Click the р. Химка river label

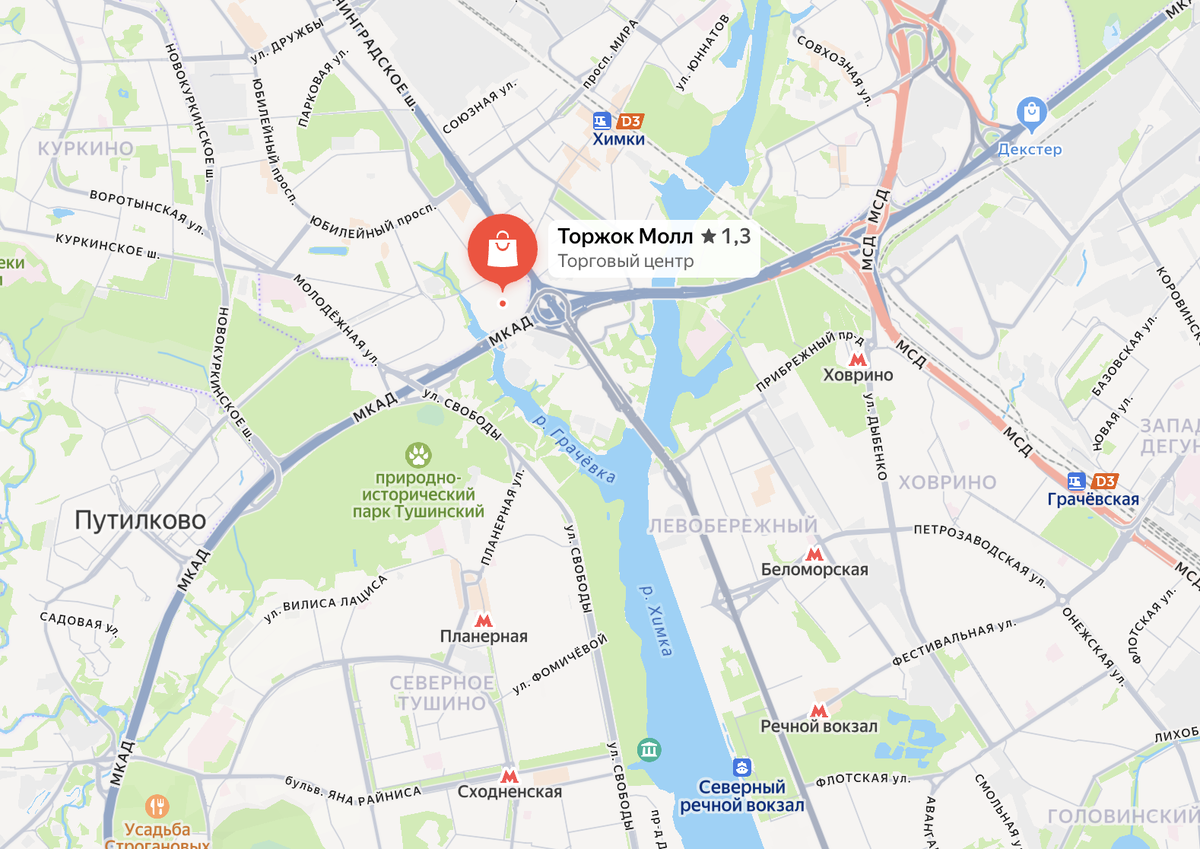(652, 620)
